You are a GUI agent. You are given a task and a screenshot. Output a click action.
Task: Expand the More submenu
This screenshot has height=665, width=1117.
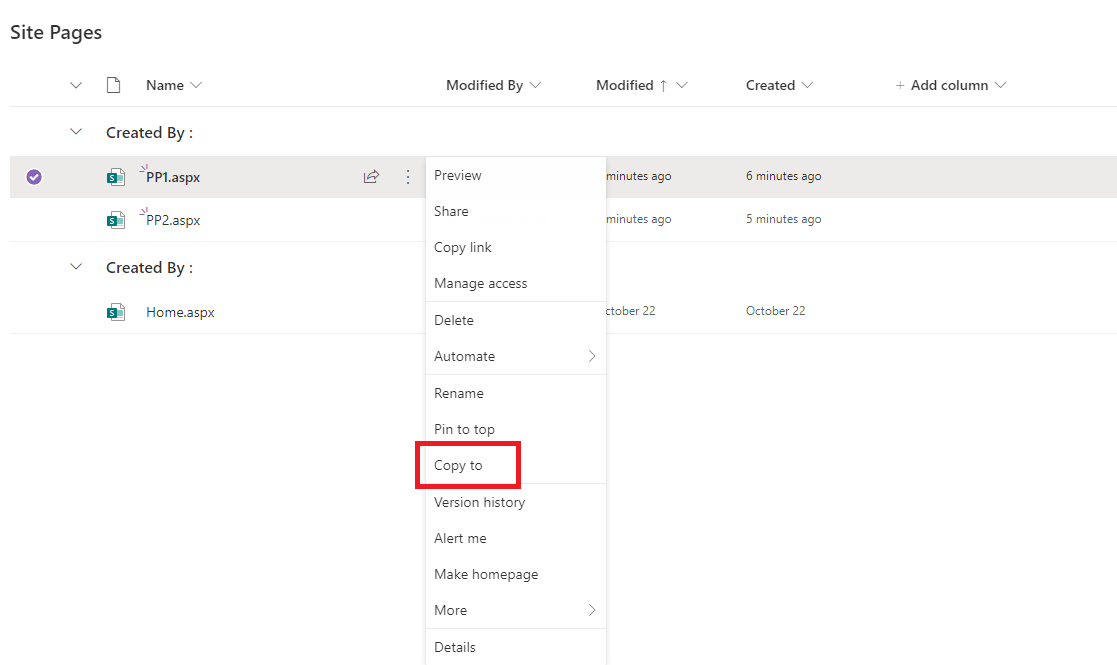tap(516, 610)
